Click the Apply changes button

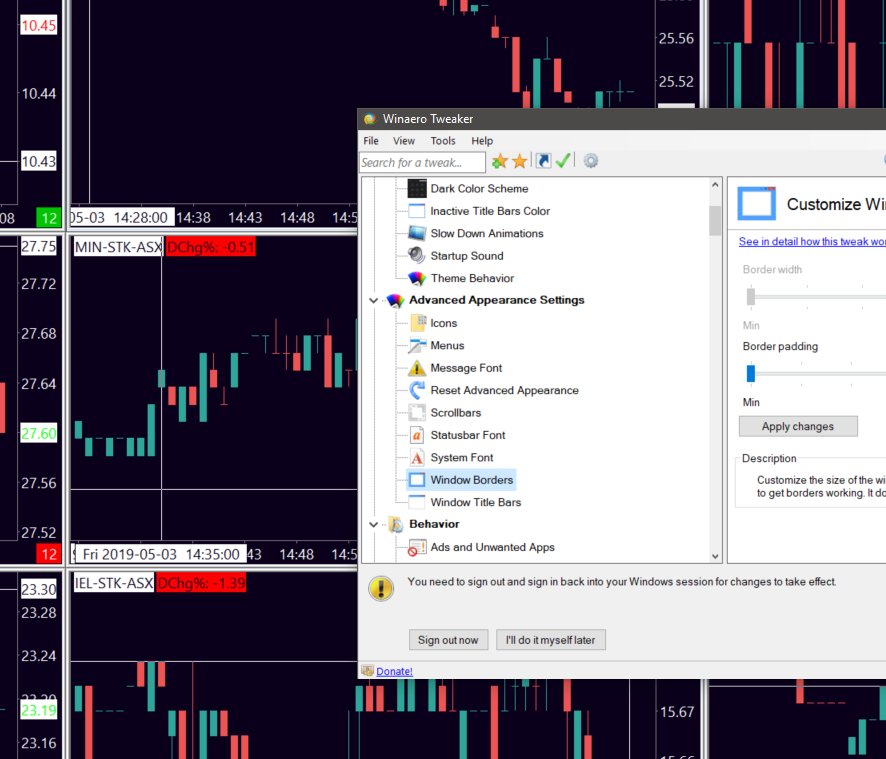point(798,426)
